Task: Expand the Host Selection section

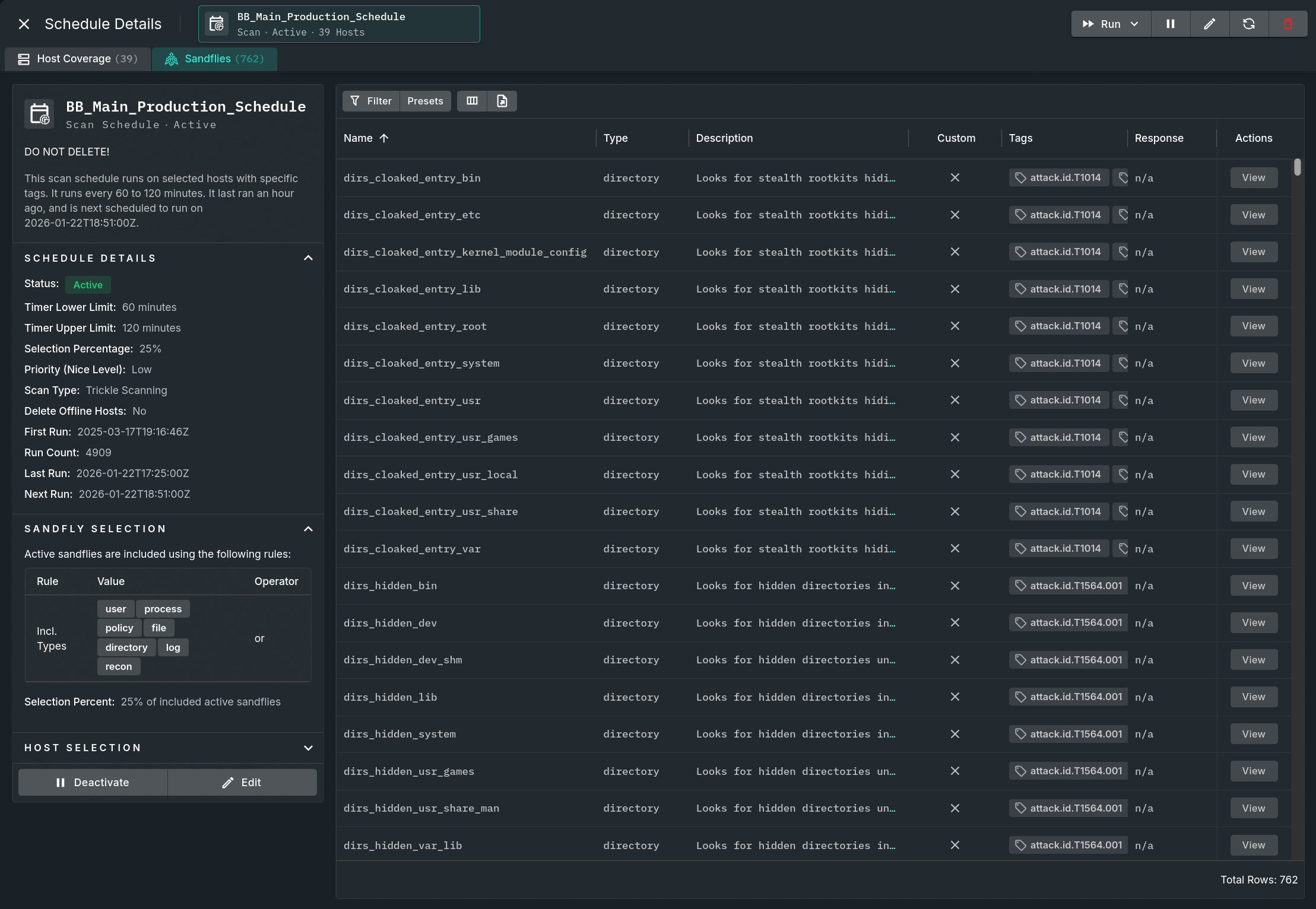Action: pos(308,748)
